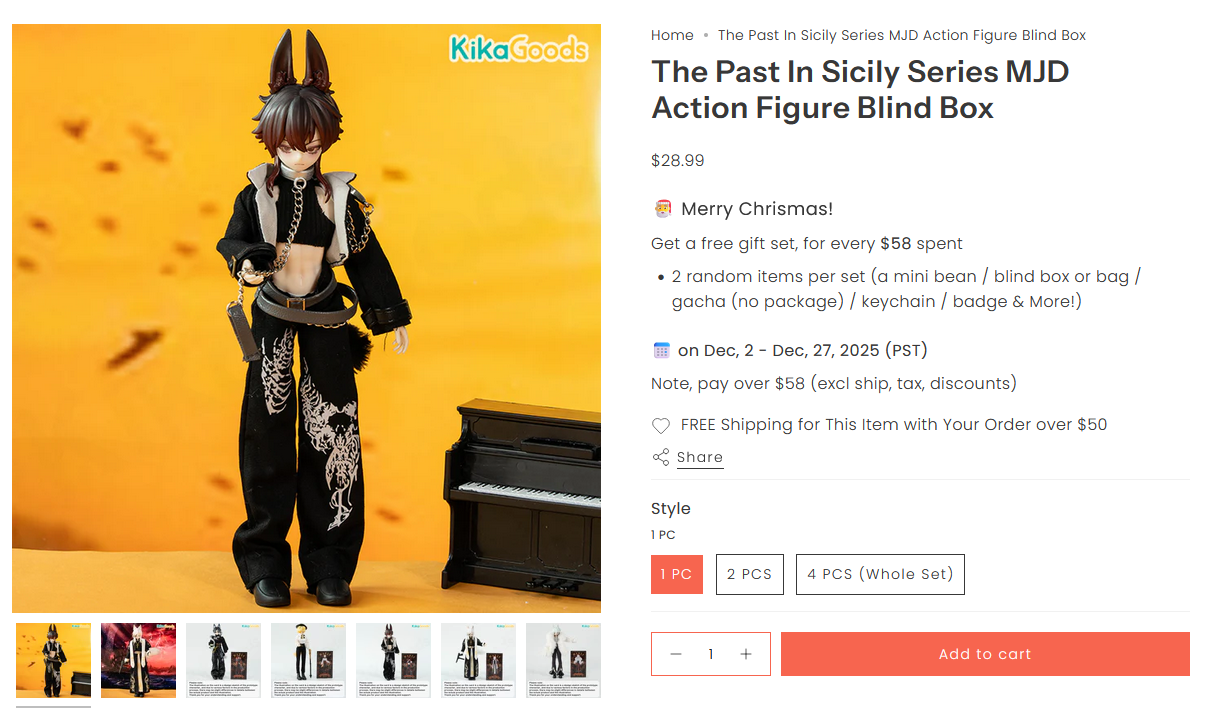The height and width of the screenshot is (713, 1207).
Task: Open third thumbnail of dark-outfit figure
Action: point(223,660)
